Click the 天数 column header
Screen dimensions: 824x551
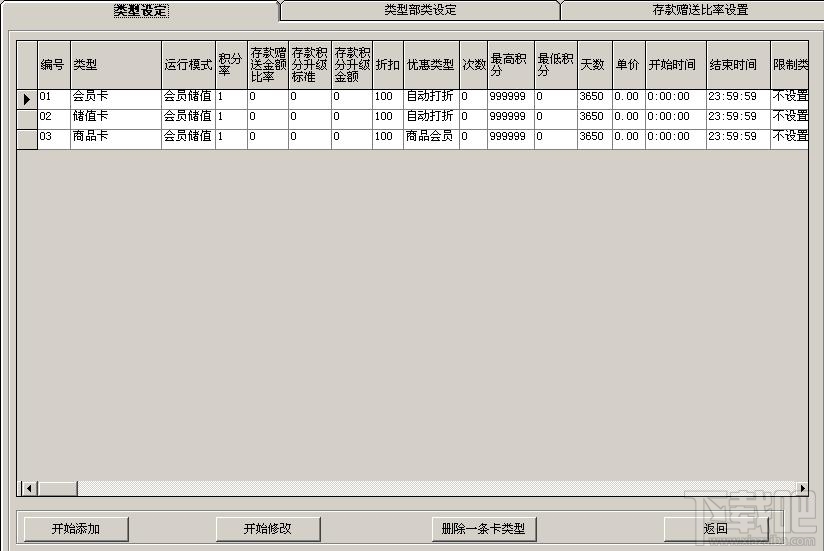click(594, 65)
